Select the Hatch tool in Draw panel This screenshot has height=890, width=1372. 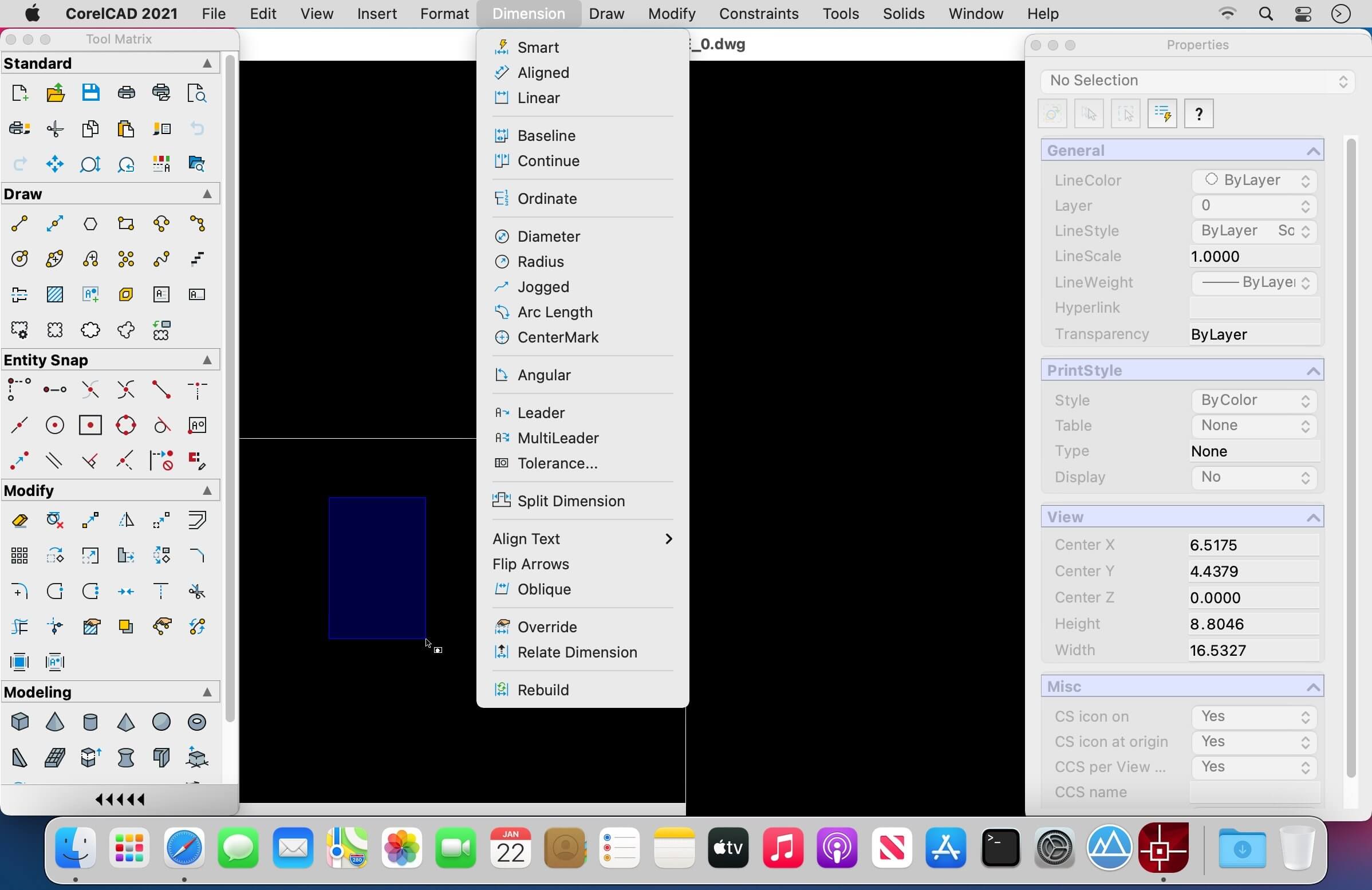tap(54, 294)
